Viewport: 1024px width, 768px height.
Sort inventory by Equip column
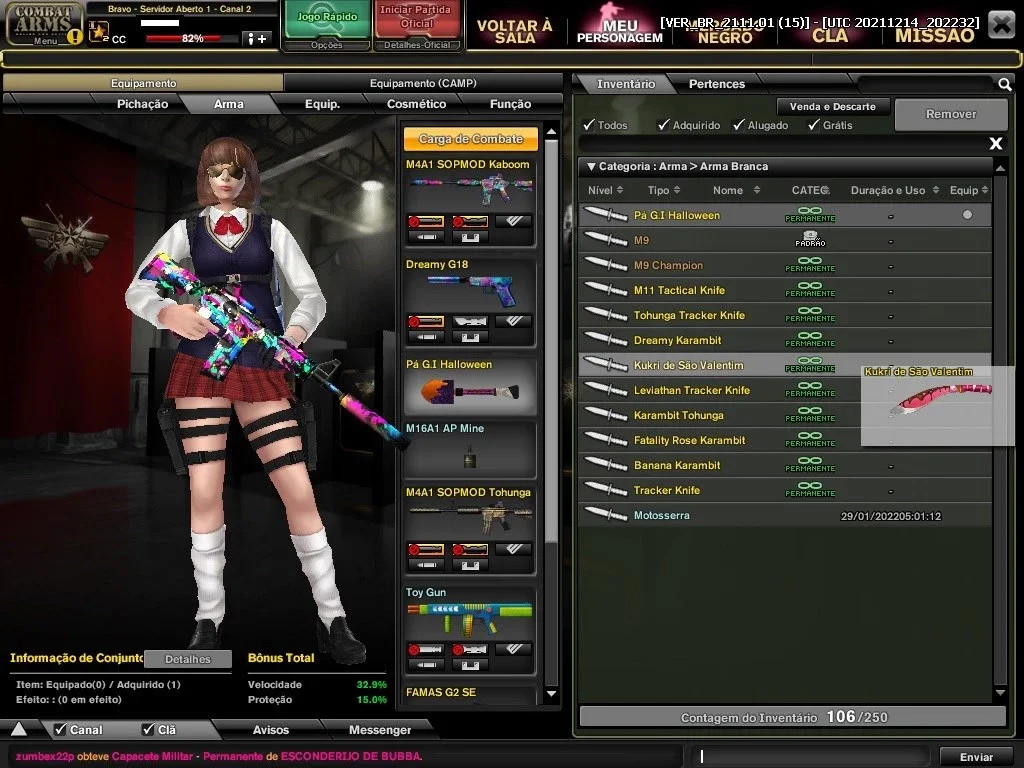tap(969, 190)
